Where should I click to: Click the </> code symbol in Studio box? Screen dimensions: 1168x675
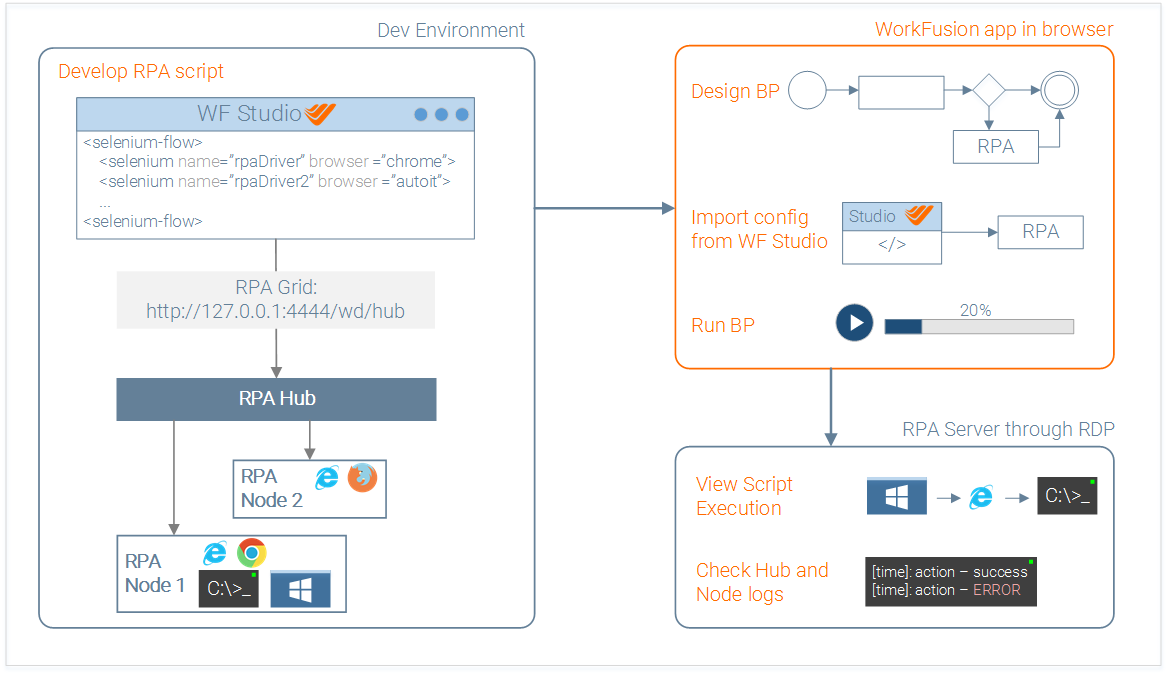click(892, 245)
